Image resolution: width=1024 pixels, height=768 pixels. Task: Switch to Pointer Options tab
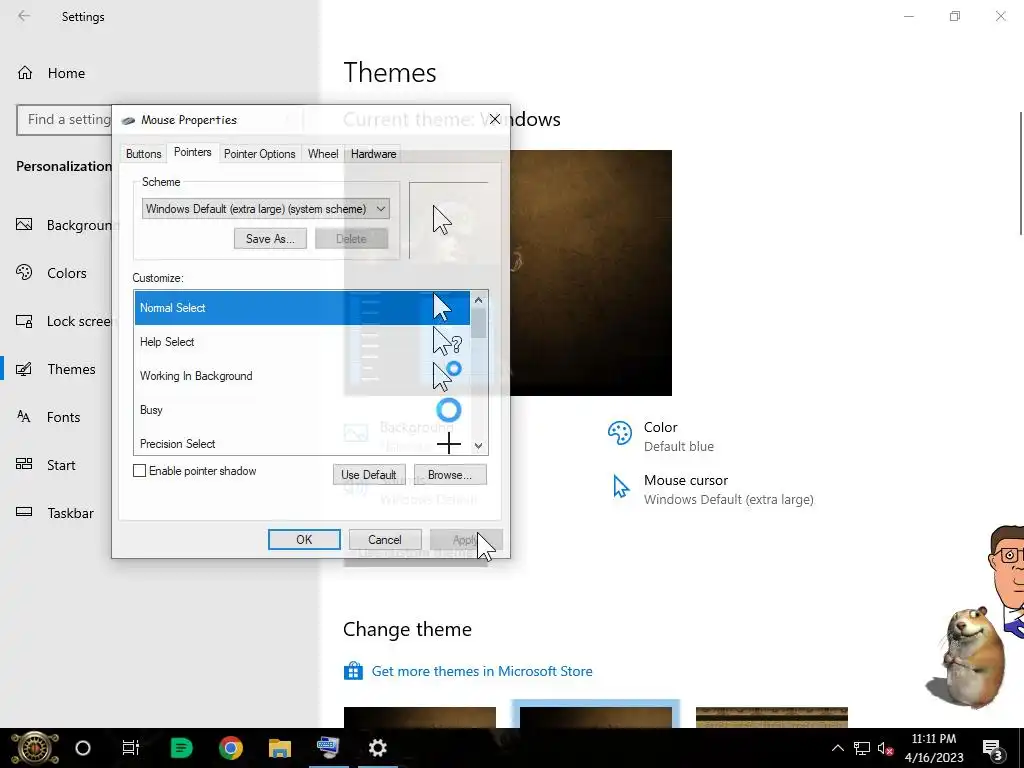point(259,154)
